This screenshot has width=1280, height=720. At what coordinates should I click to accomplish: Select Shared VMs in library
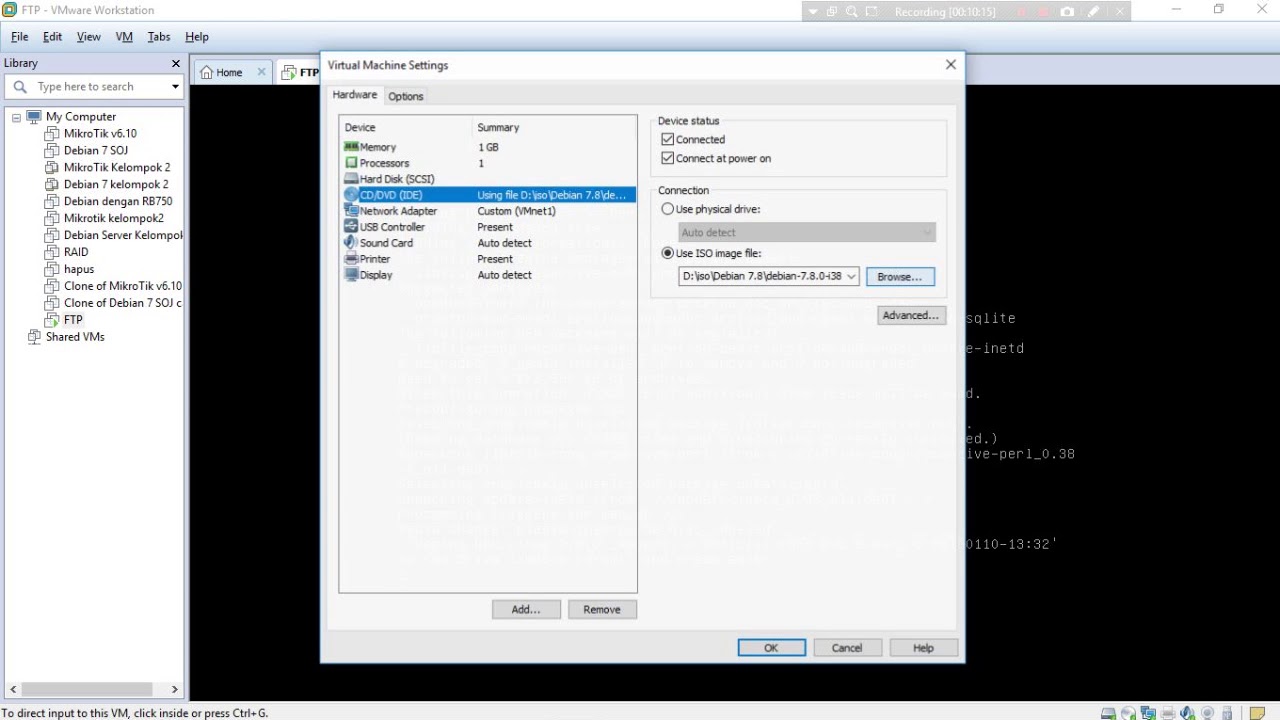75,337
